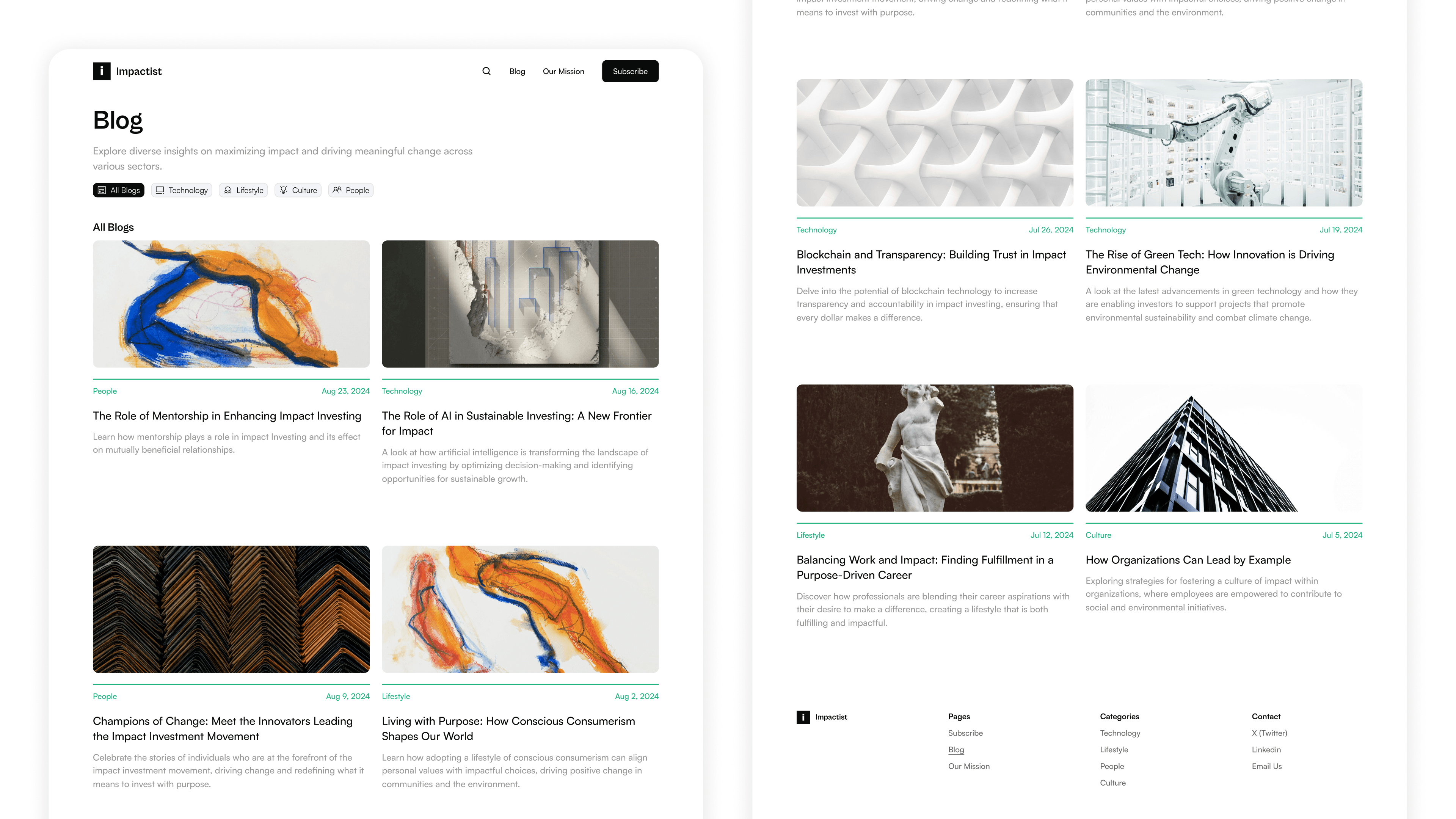Click the Lifestyle label above Balancing Work article
The height and width of the screenshot is (819, 1456).
tap(811, 535)
